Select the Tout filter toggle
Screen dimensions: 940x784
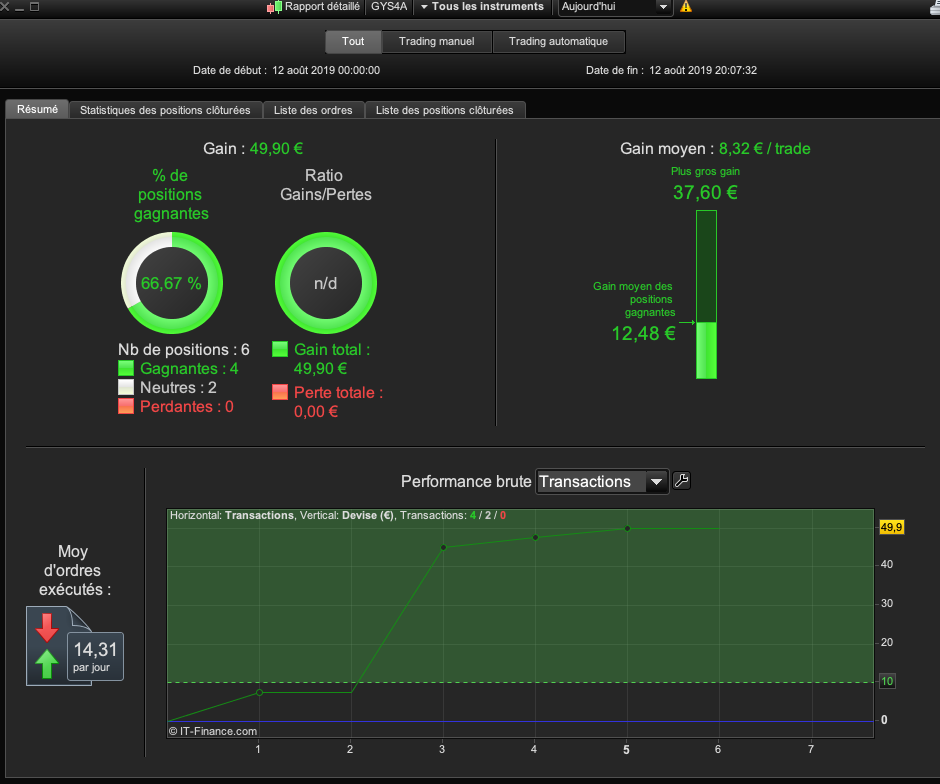353,41
